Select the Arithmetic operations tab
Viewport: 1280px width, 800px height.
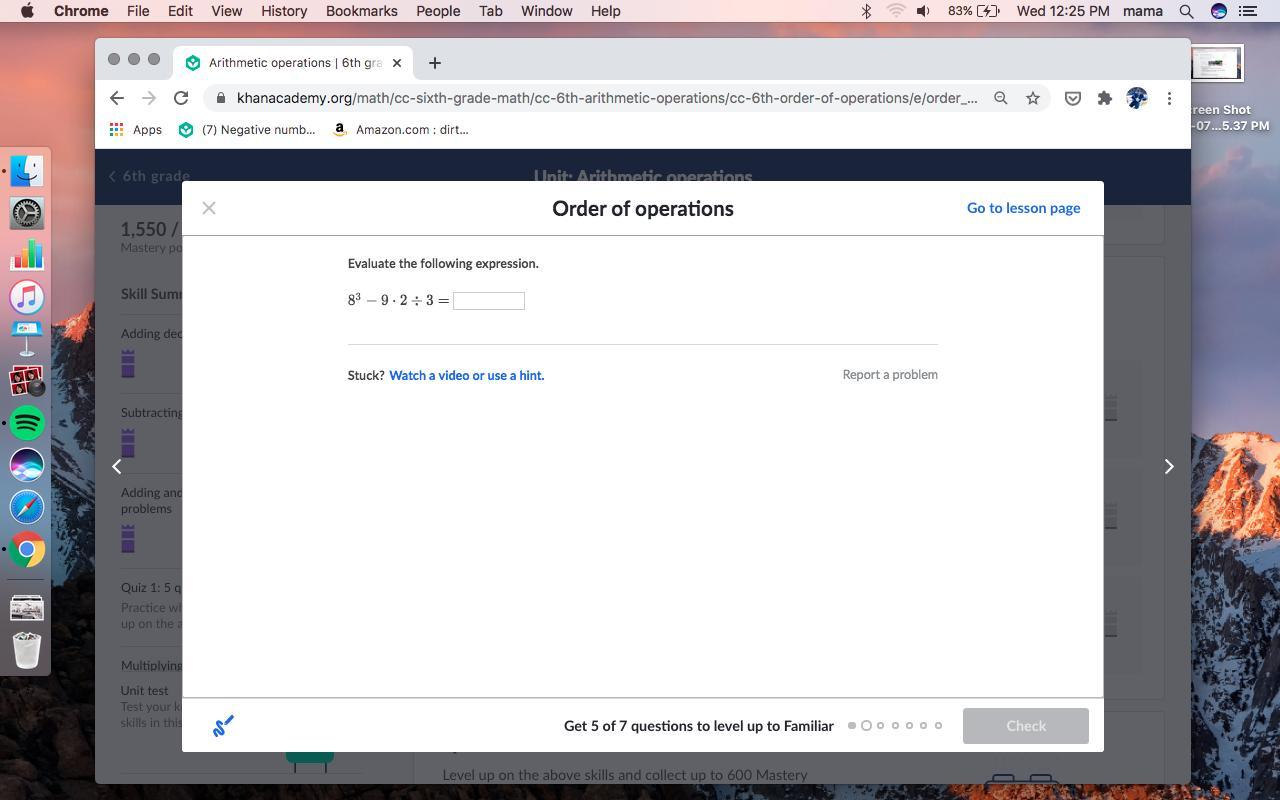[x=295, y=63]
